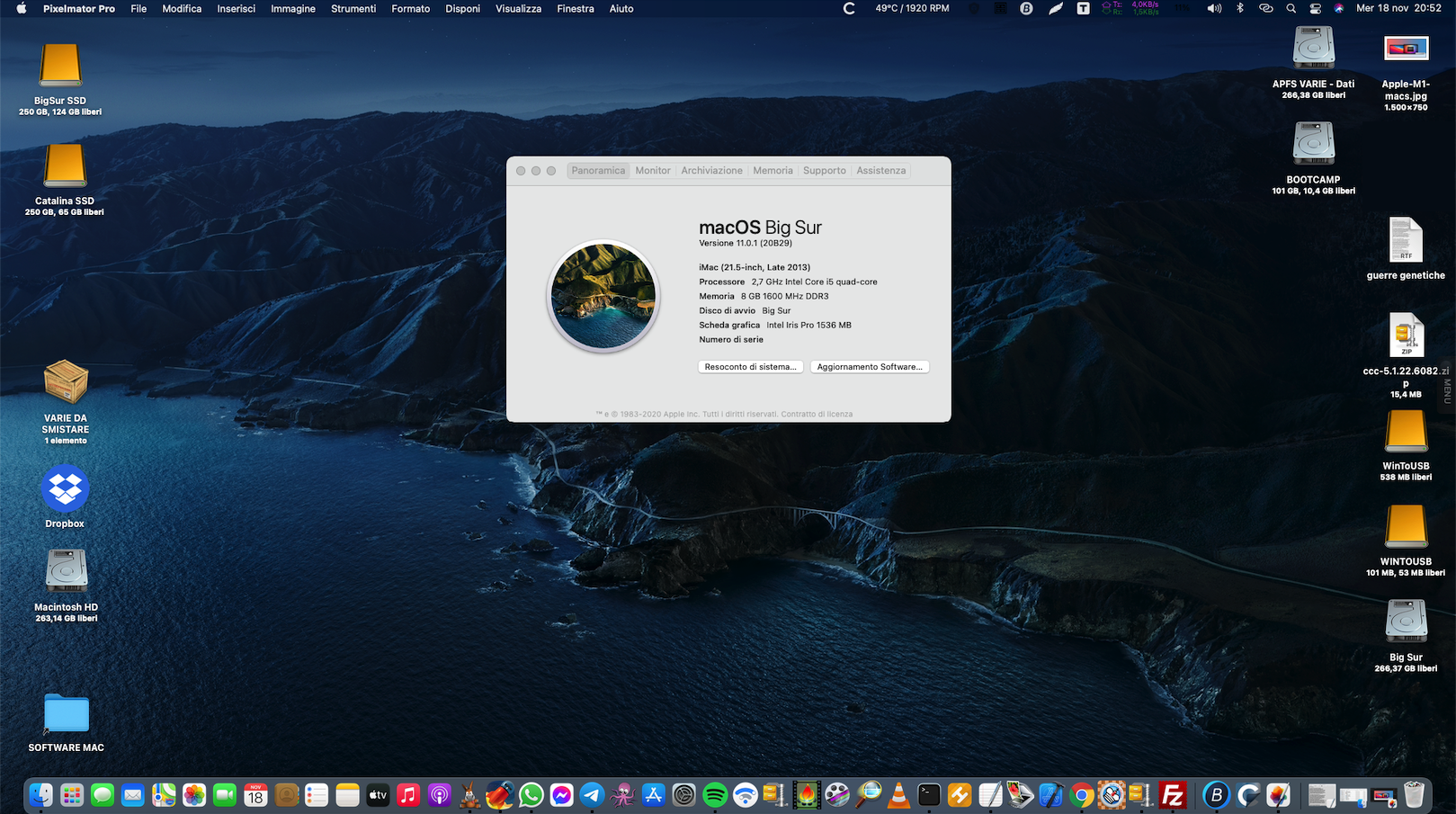This screenshot has height=814, width=1456.
Task: Launch Google Chrome from the dock
Action: pyautogui.click(x=1082, y=795)
